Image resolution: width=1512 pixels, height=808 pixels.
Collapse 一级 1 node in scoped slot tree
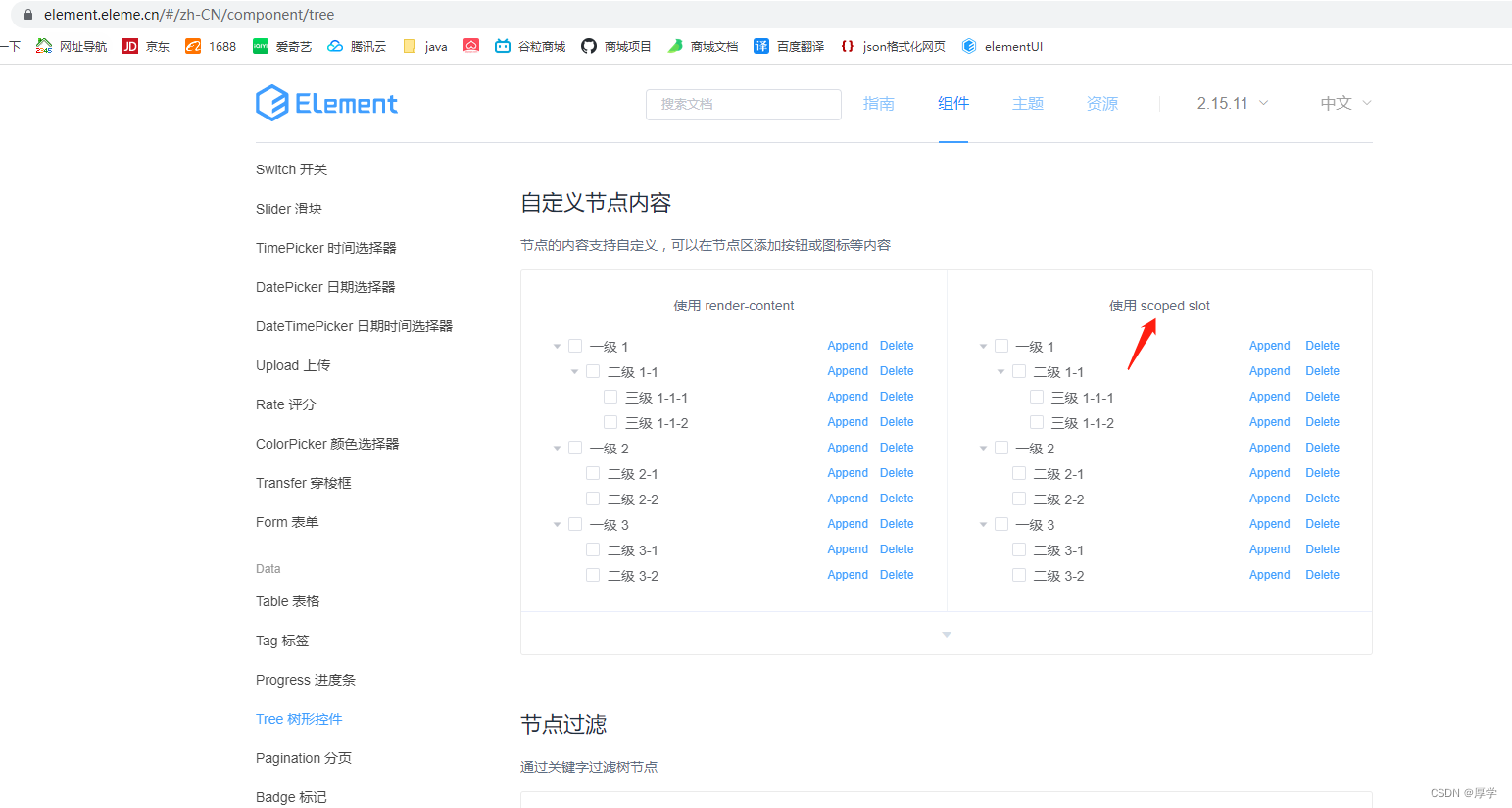pos(983,346)
